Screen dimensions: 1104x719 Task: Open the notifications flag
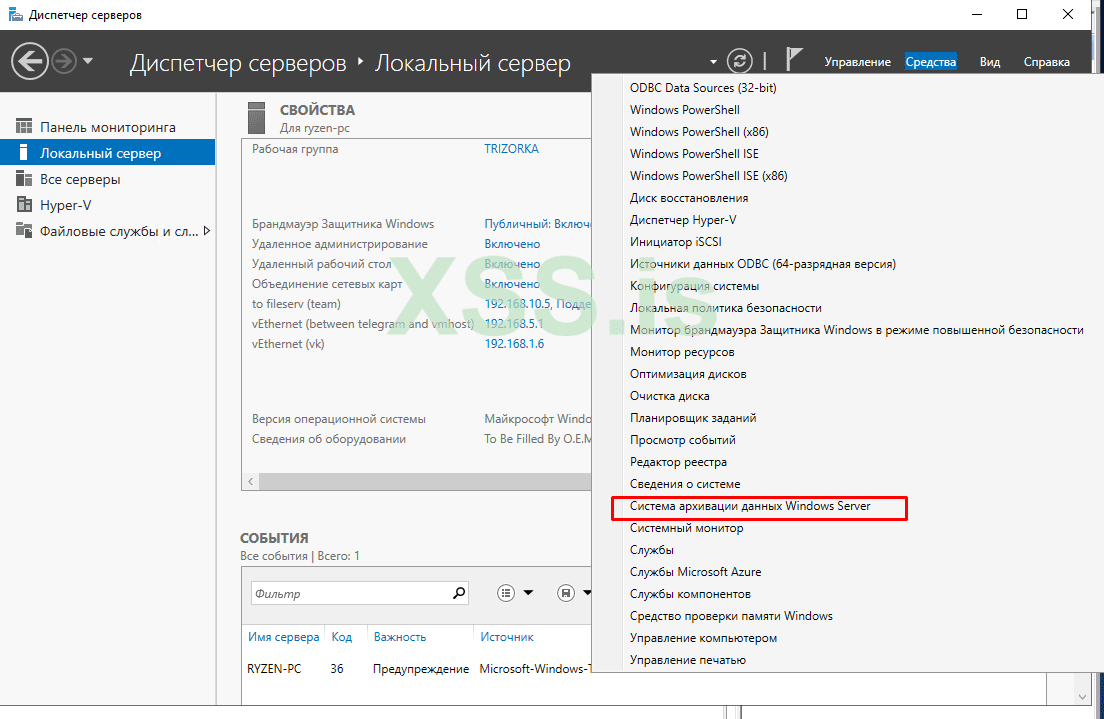coord(794,60)
